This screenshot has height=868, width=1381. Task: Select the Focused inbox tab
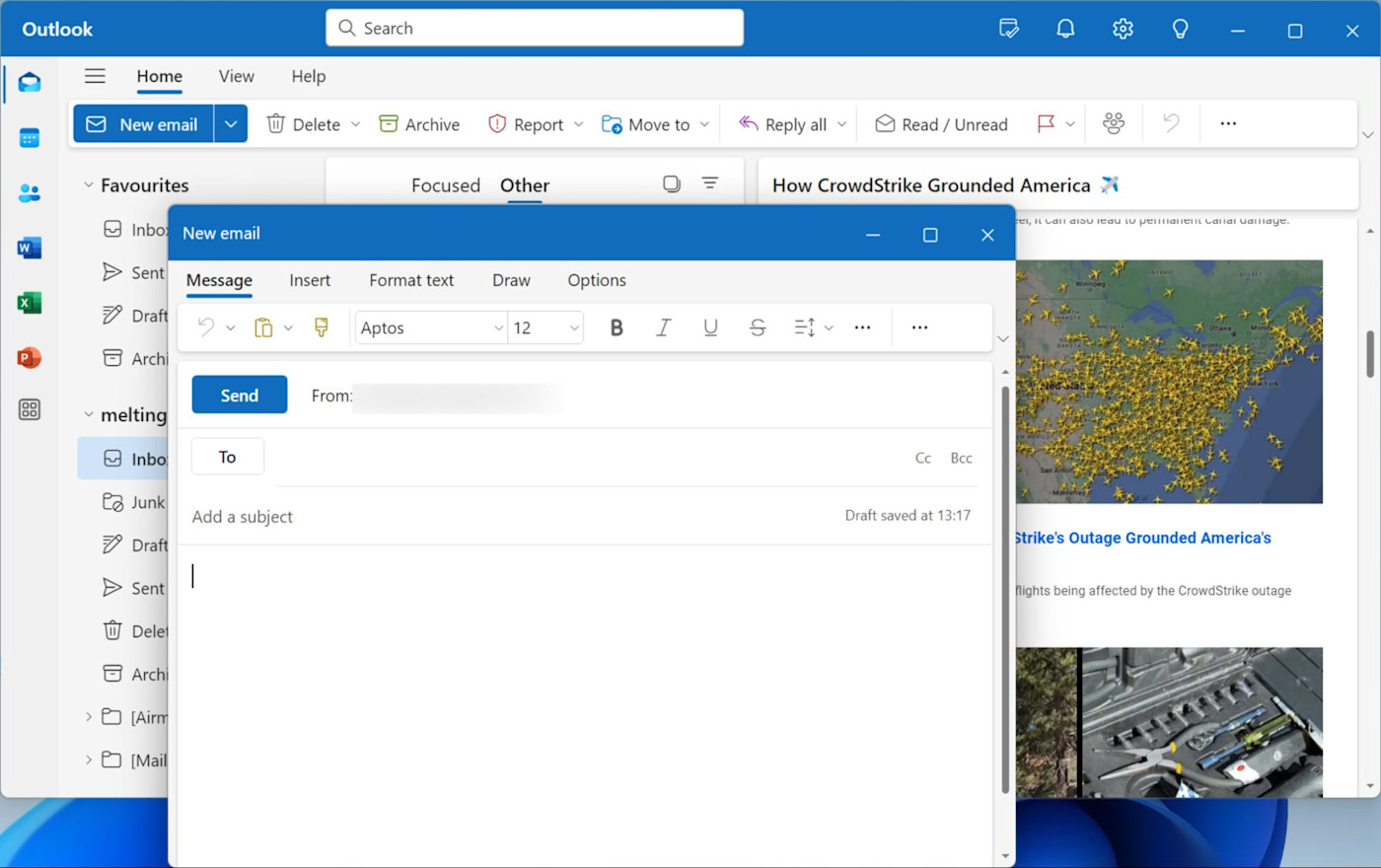[x=446, y=185]
